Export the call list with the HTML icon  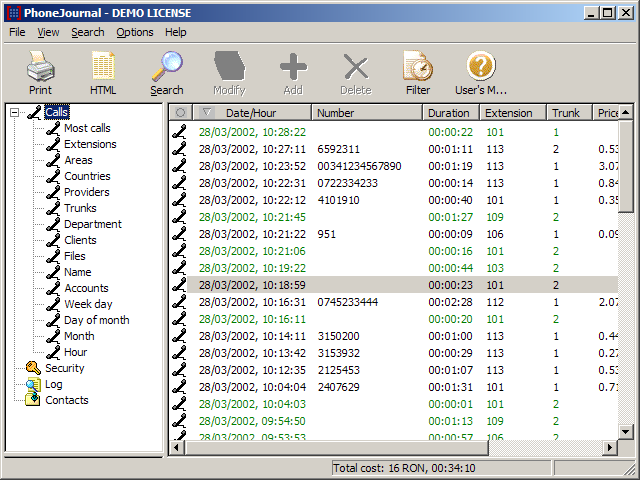[103, 66]
